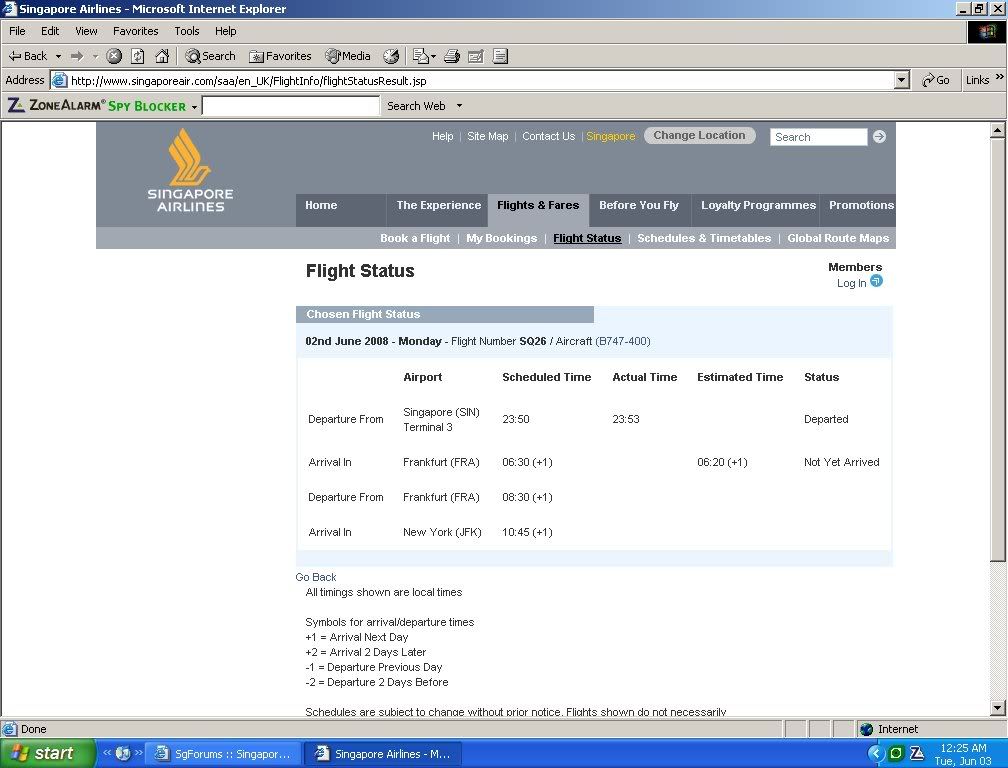Click the Mail icon in toolbar
The image size is (1008, 768).
pos(423,56)
